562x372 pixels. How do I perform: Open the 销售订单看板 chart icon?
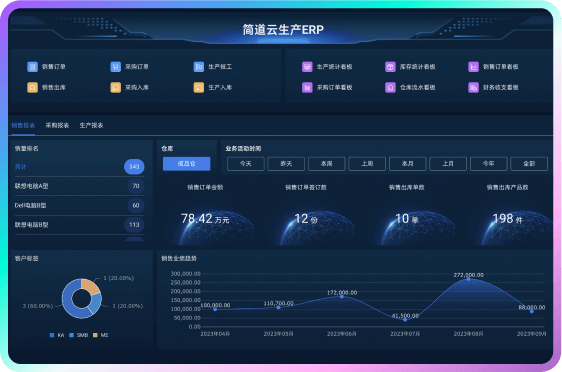[x=473, y=67]
